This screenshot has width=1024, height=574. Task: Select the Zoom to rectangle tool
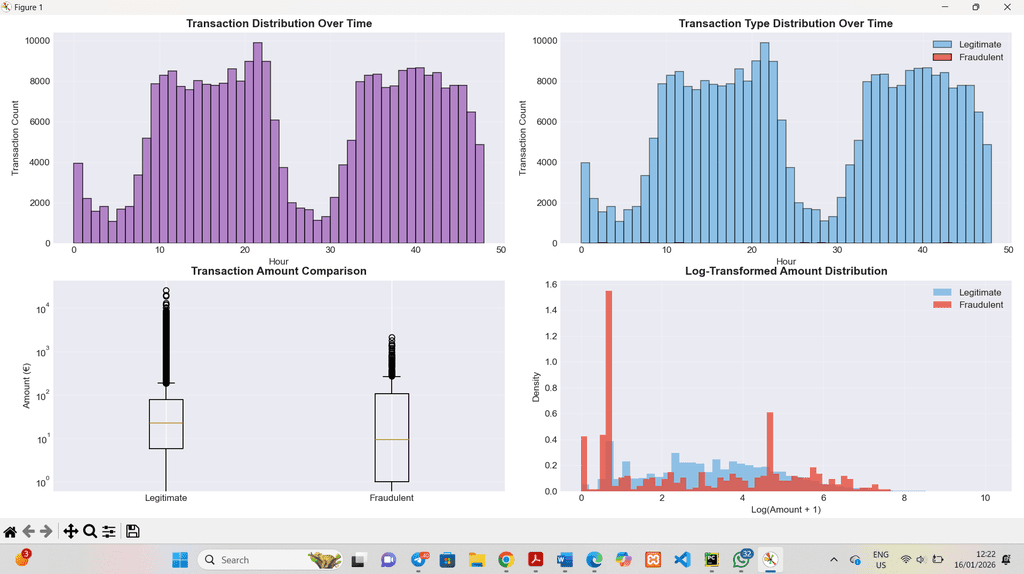pos(90,532)
